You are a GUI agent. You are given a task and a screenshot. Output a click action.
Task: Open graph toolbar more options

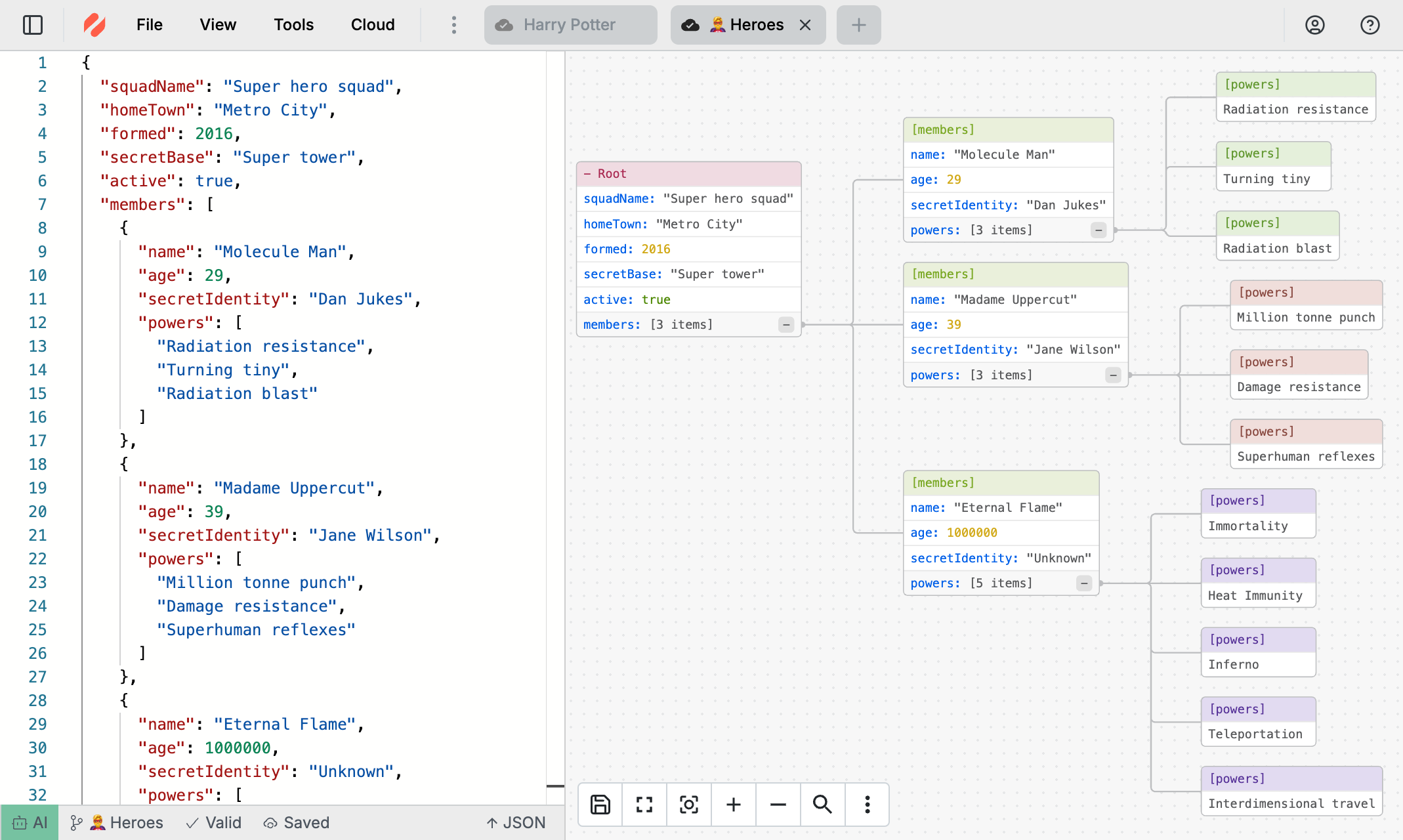click(x=867, y=804)
